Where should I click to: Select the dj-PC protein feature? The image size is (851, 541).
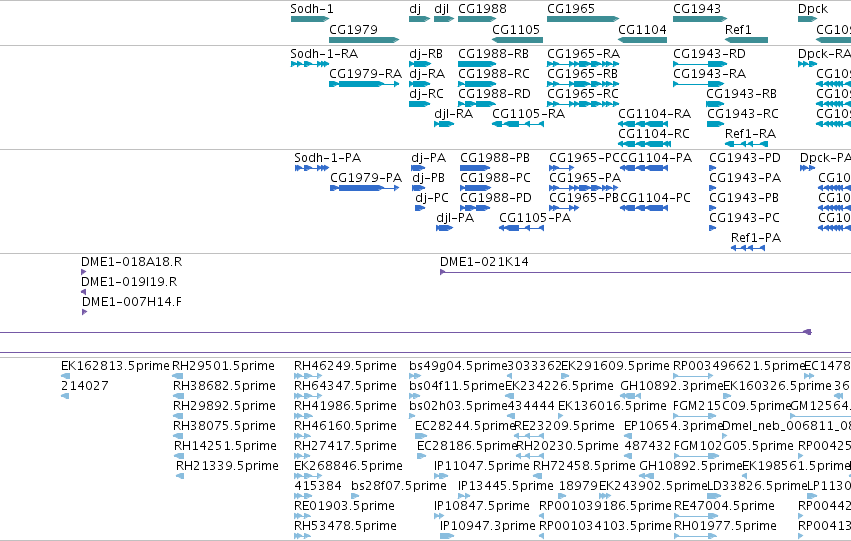point(420,208)
